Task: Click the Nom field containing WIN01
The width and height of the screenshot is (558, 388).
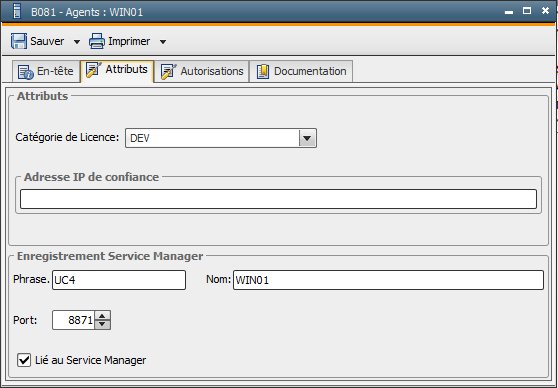Action: click(x=388, y=280)
